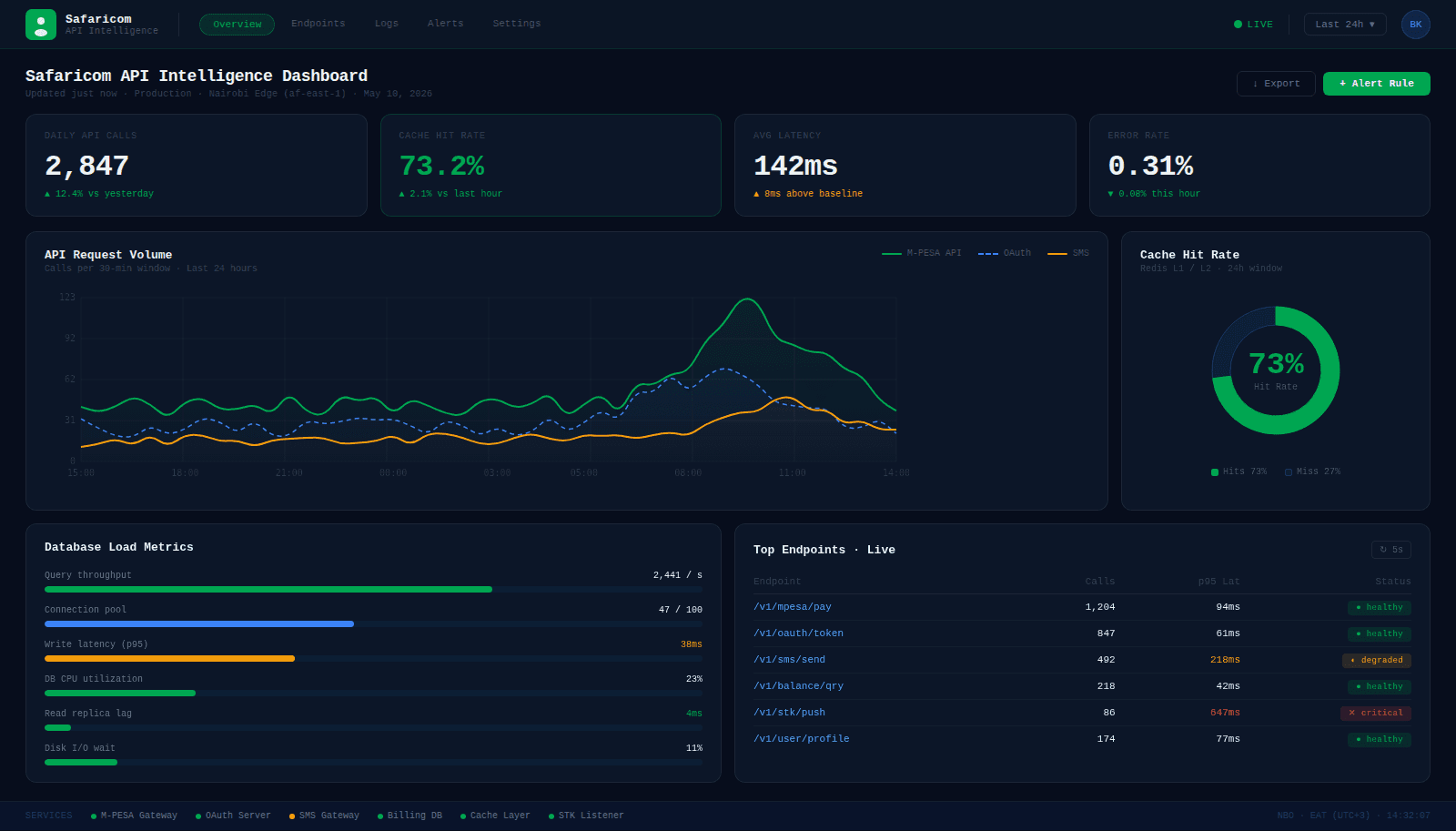1456x831 pixels.
Task: Click the Status column header
Action: point(1393,582)
